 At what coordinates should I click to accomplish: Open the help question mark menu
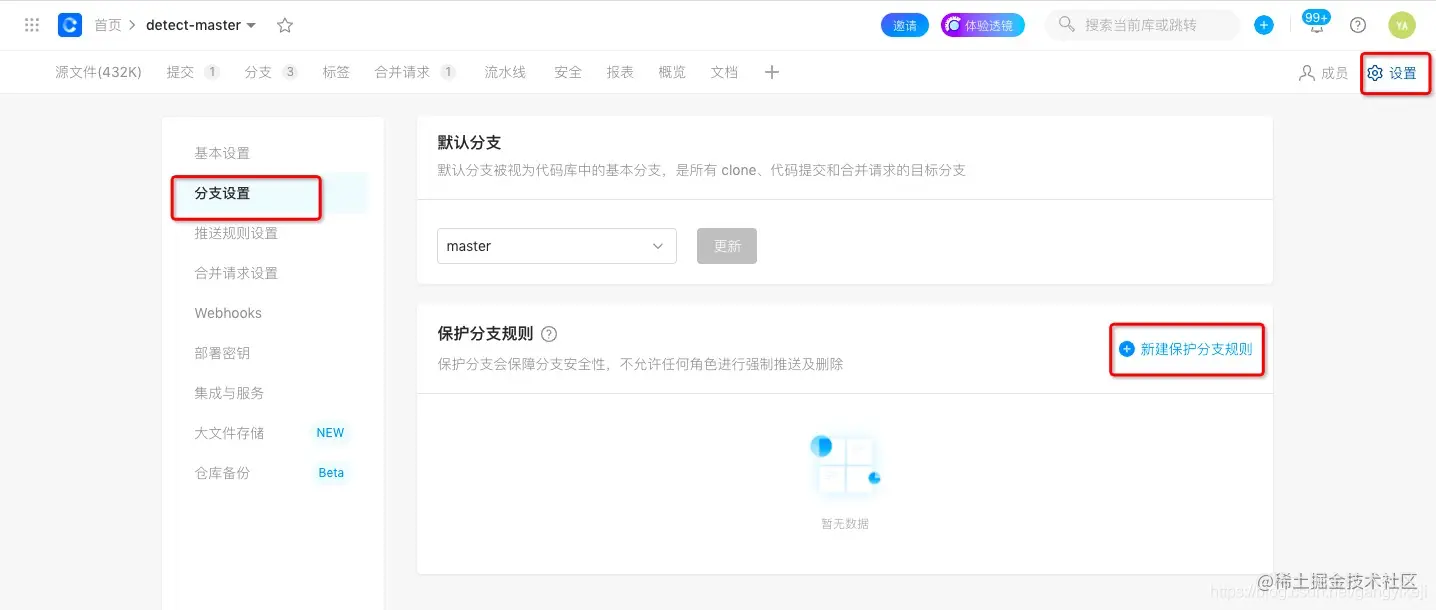coord(1357,24)
